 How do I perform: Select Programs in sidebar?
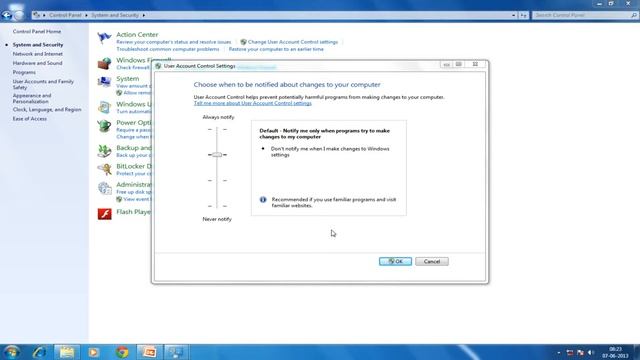tap(24, 72)
